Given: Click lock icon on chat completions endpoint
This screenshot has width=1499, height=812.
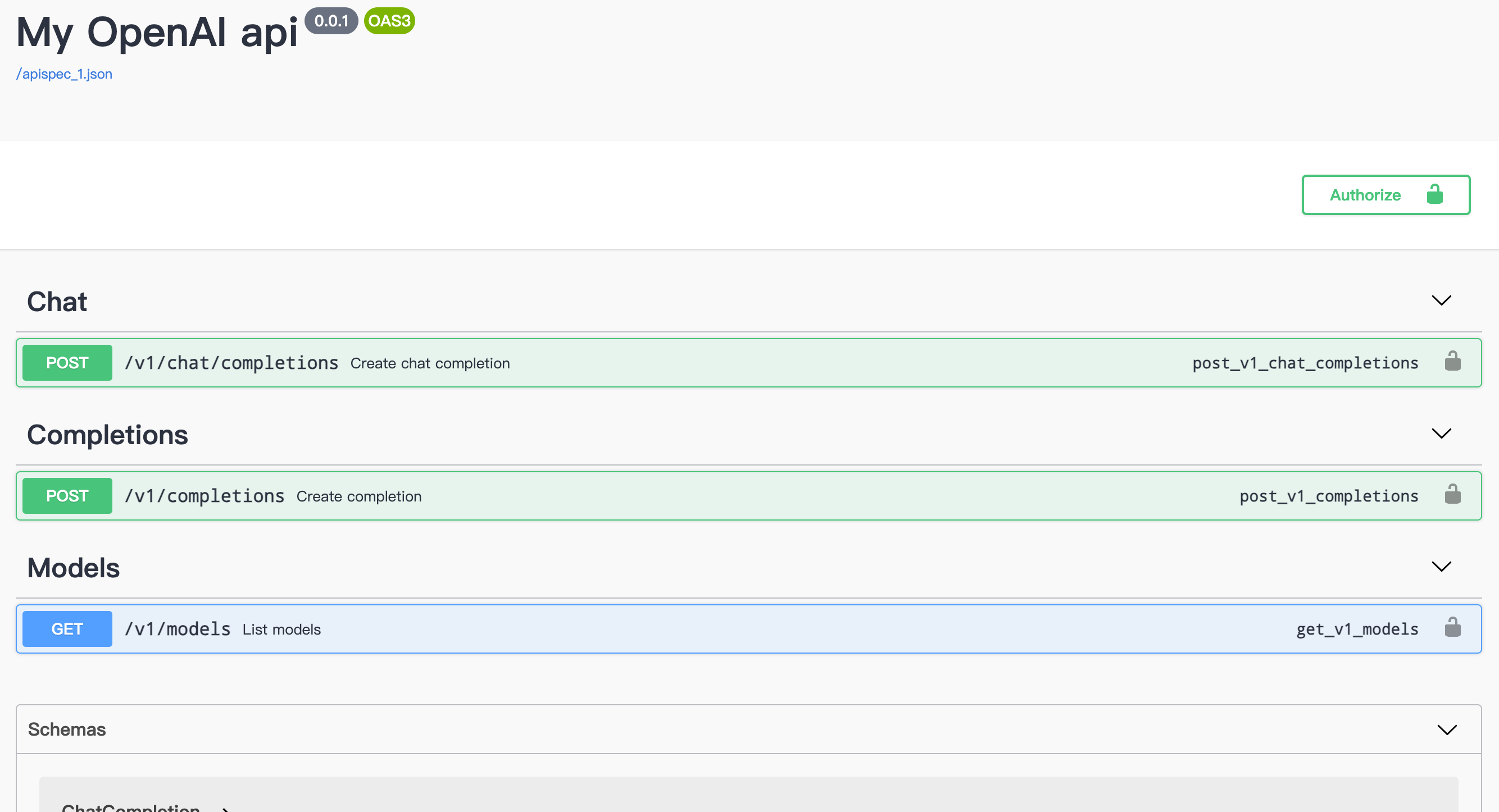Looking at the screenshot, I should click(x=1452, y=362).
